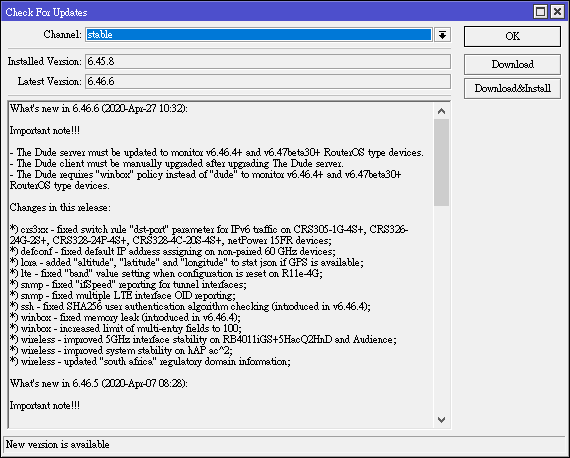Click line "lora - added altitude, latitude and longitude"
570x458 pixels.
click(186, 262)
